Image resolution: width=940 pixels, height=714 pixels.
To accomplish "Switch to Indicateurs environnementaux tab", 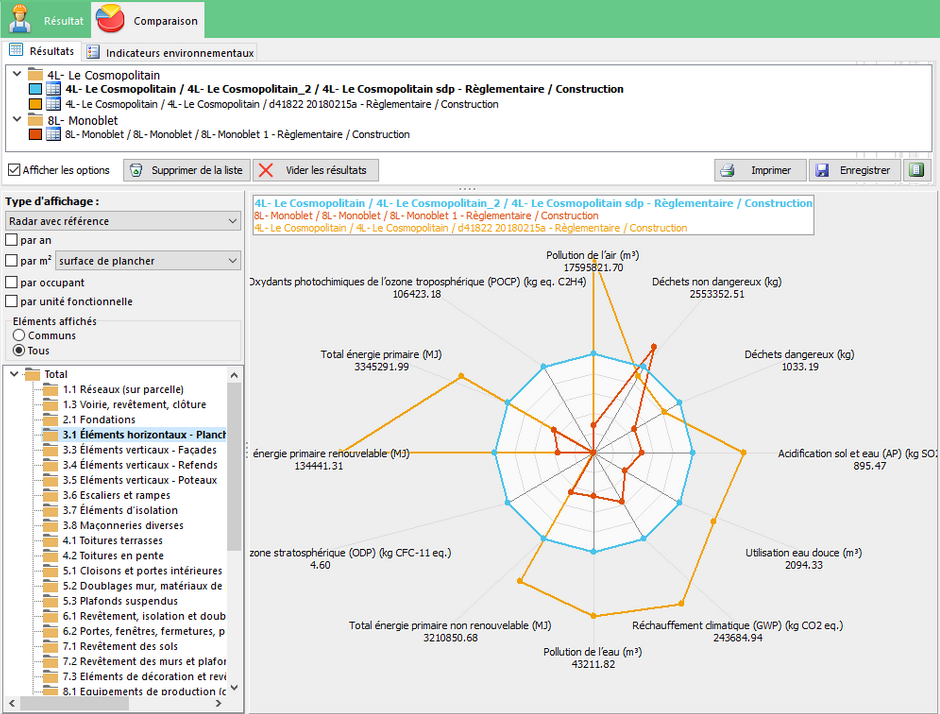I will (171, 53).
